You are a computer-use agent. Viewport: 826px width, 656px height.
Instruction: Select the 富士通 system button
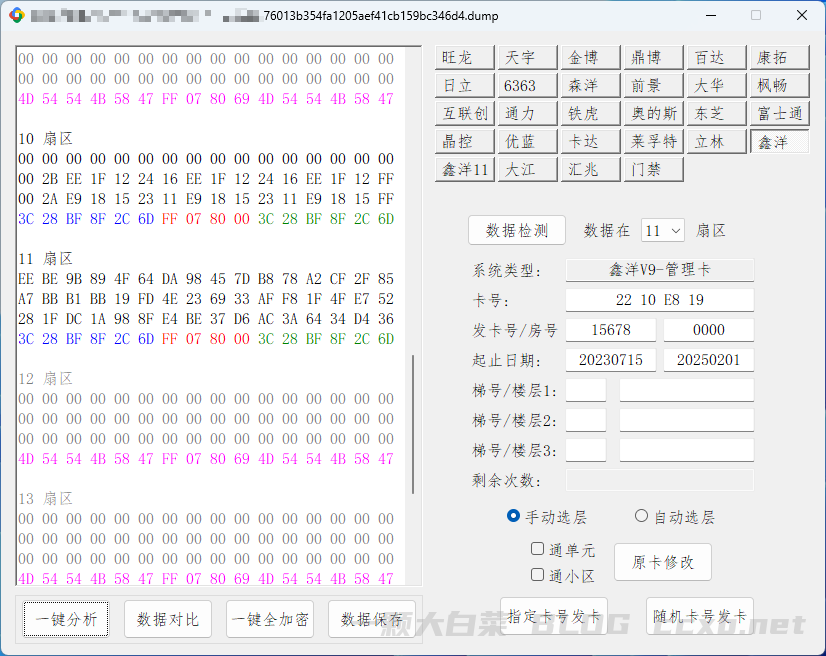coord(778,113)
